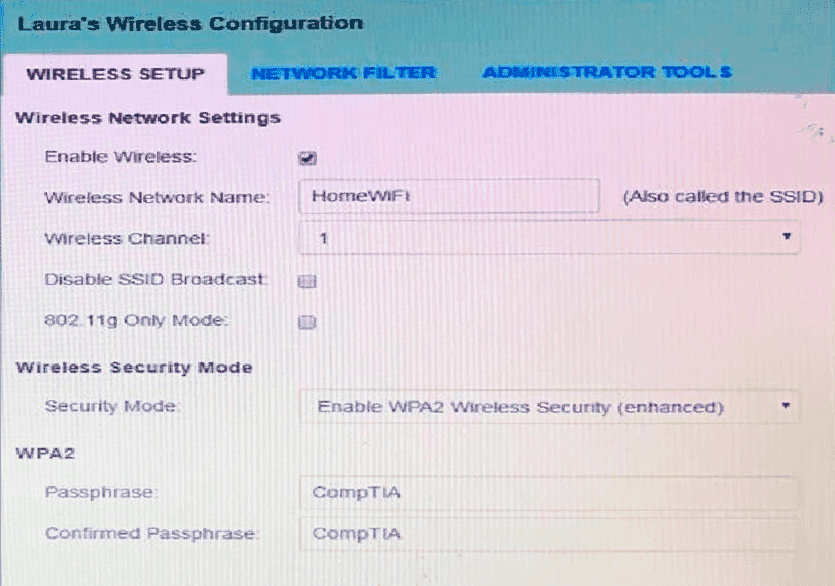Expand the Security Mode dropdown arrow
This screenshot has width=835, height=586.
(x=785, y=406)
